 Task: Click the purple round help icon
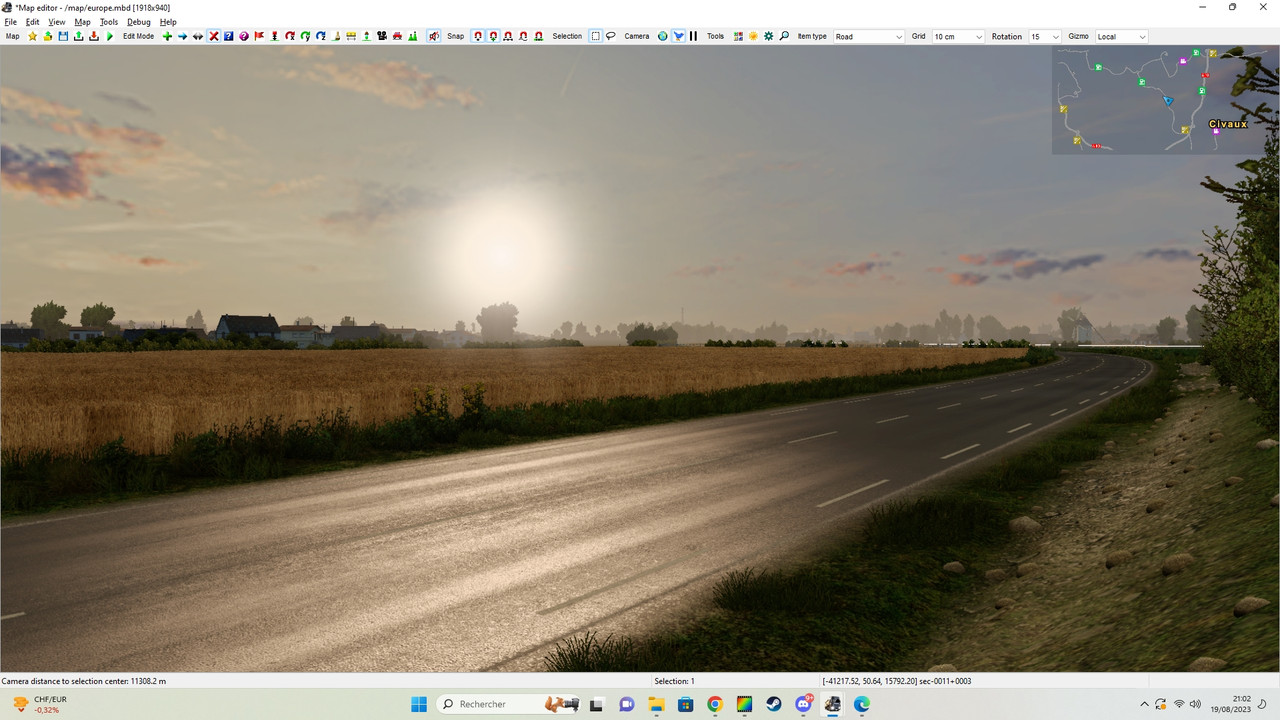click(x=244, y=36)
